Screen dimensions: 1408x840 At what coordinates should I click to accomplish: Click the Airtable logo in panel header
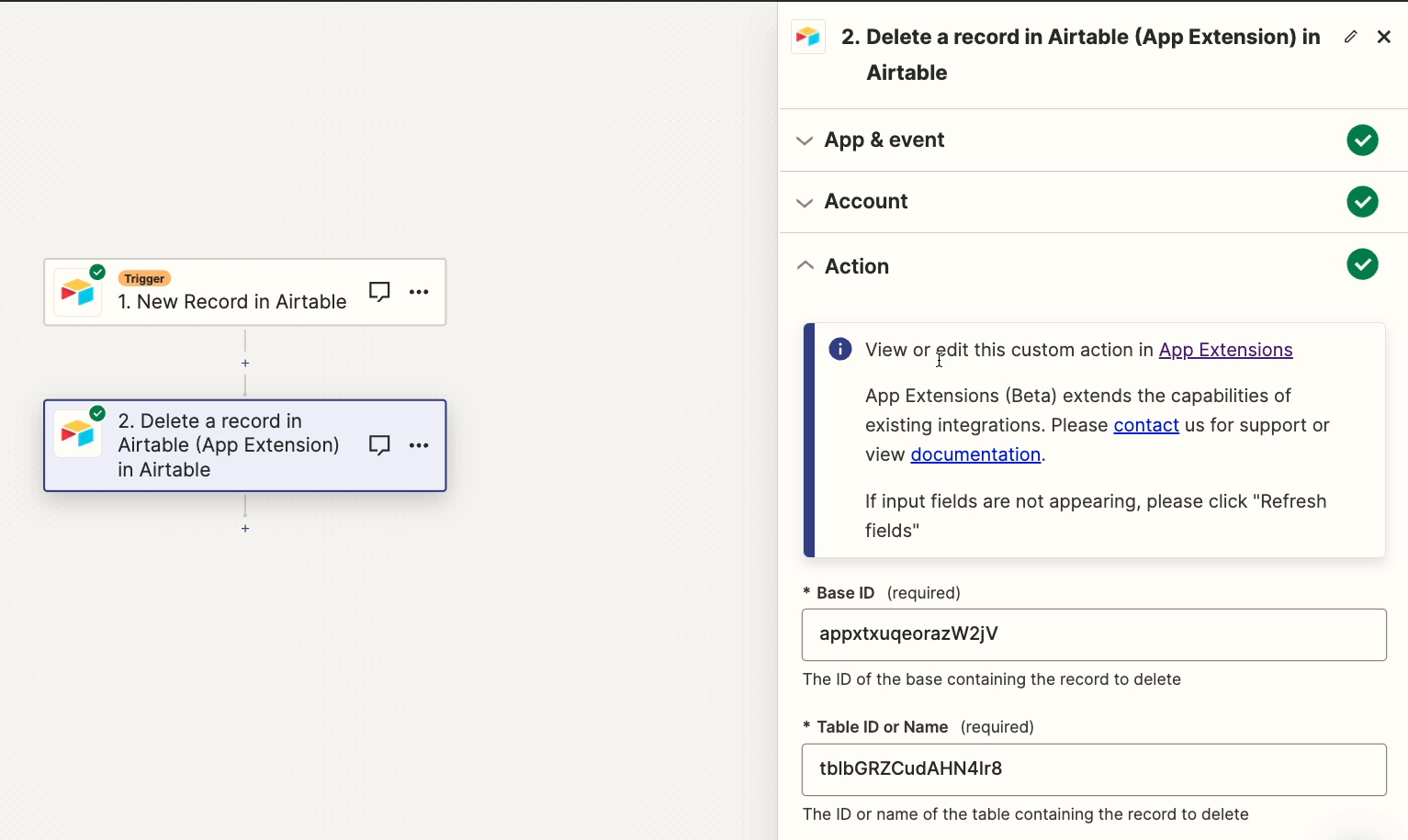point(808,37)
